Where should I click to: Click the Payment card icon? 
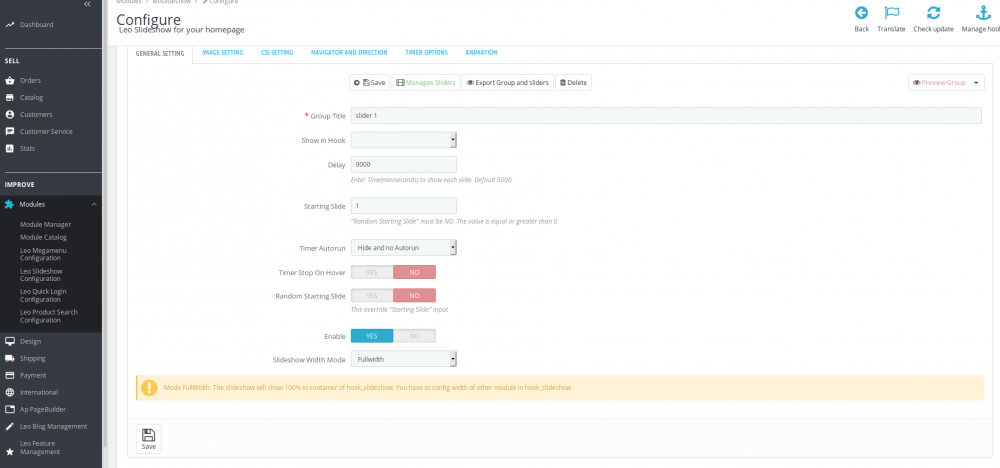point(9,376)
